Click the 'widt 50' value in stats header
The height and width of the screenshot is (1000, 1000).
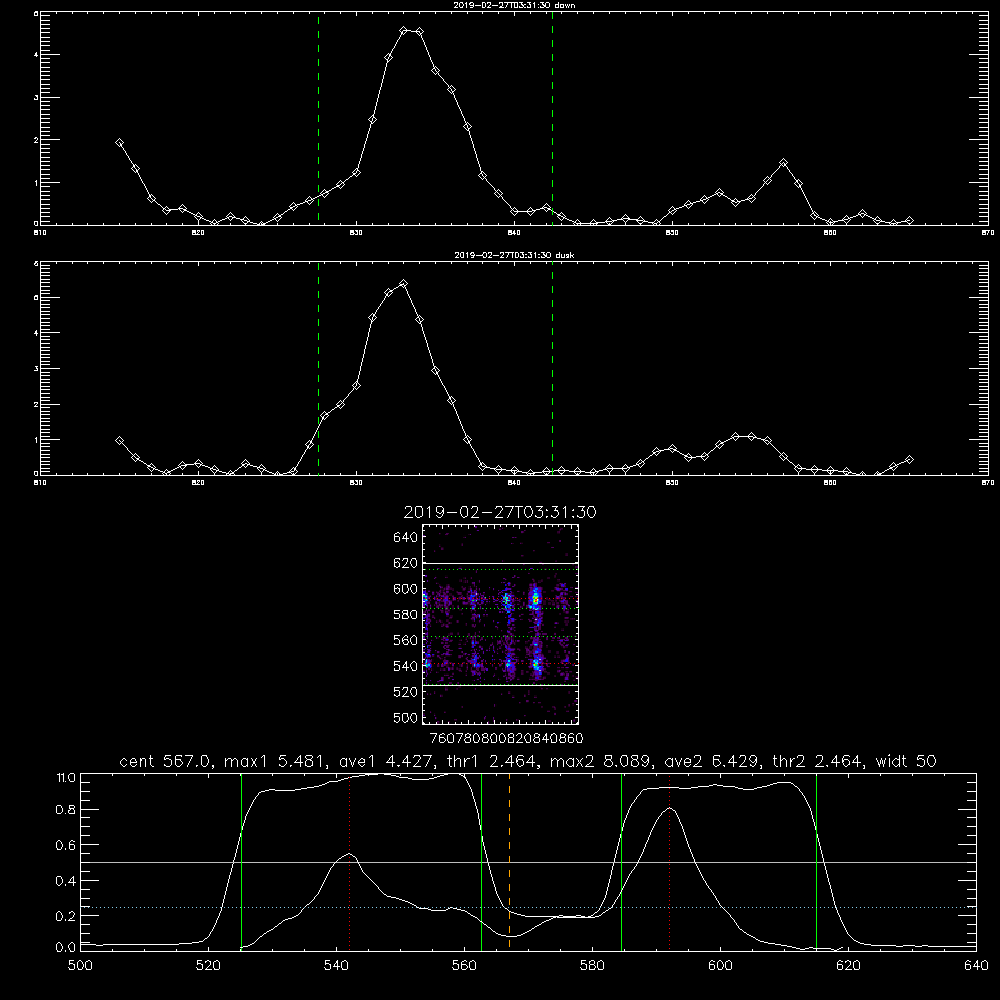906,761
